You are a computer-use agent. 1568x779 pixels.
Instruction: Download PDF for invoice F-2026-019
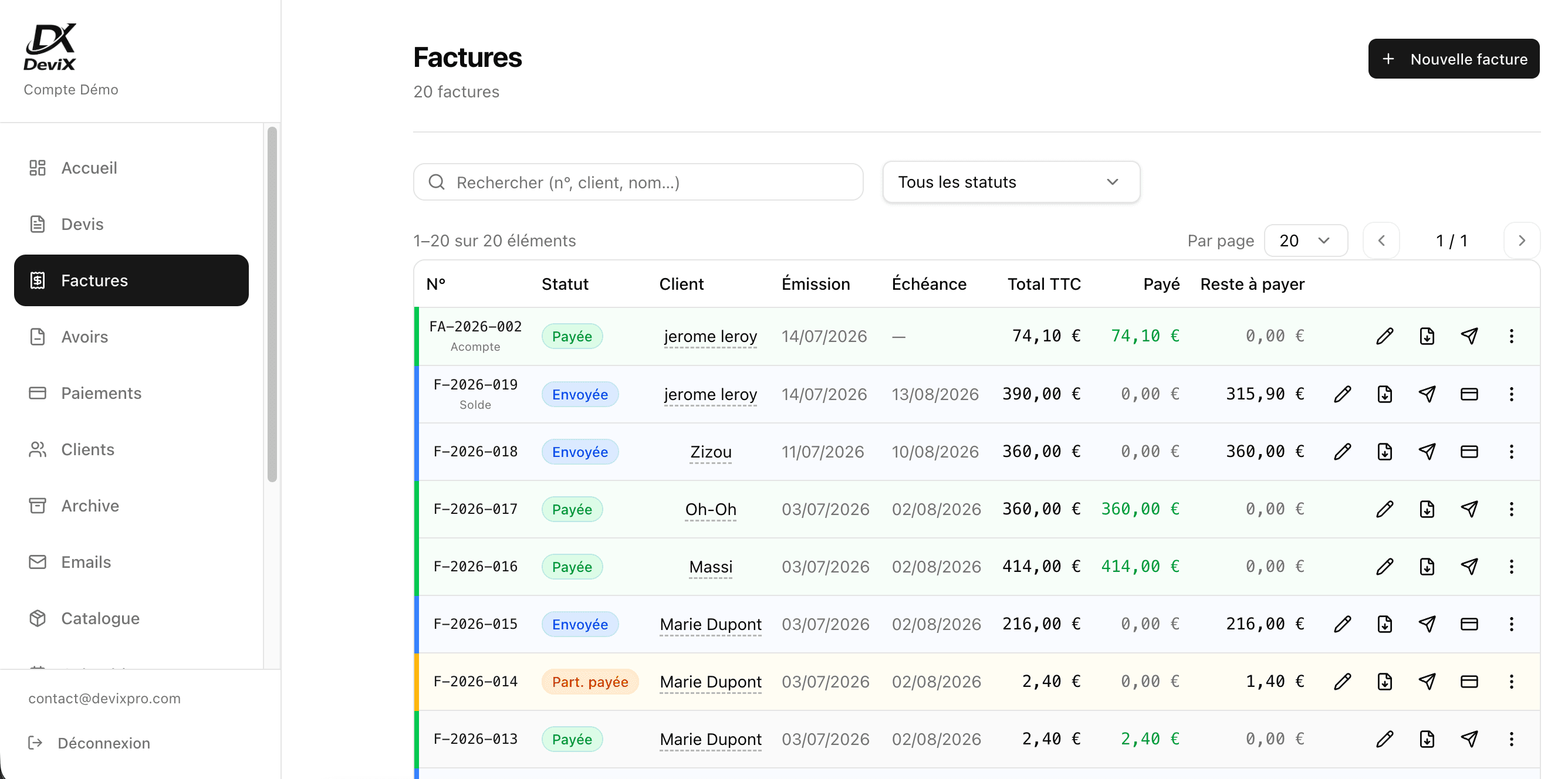[1385, 394]
